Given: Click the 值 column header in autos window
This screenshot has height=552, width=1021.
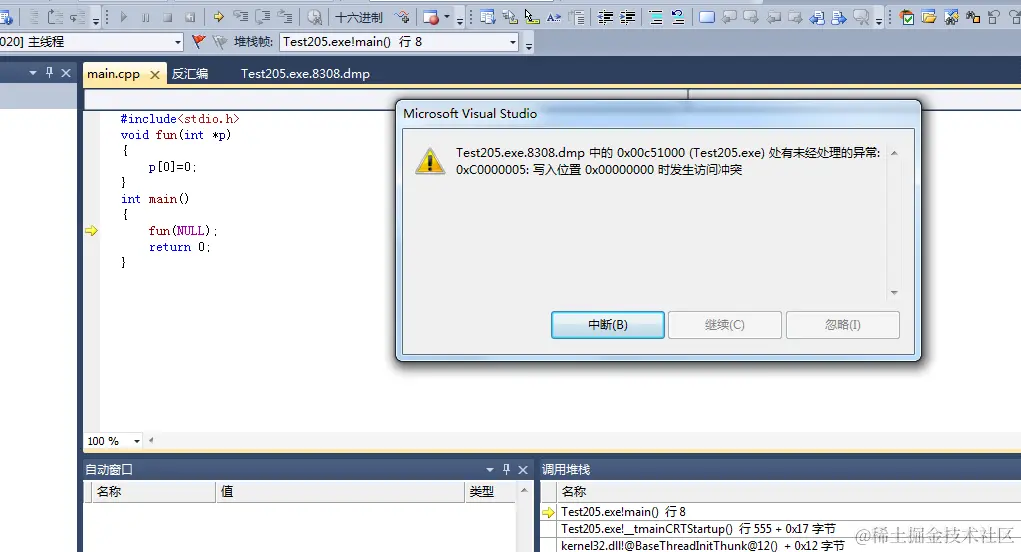Looking at the screenshot, I should coord(340,491).
